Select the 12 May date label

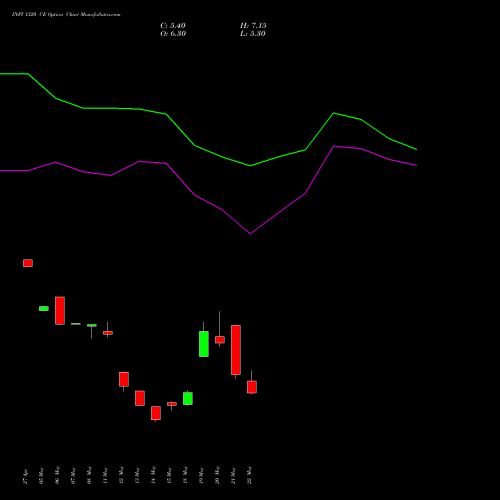(121, 475)
